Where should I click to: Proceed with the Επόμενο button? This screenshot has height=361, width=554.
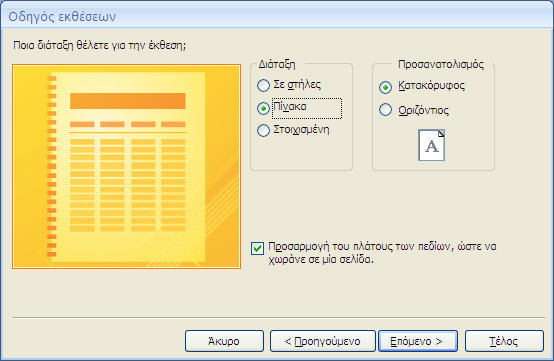coord(418,341)
